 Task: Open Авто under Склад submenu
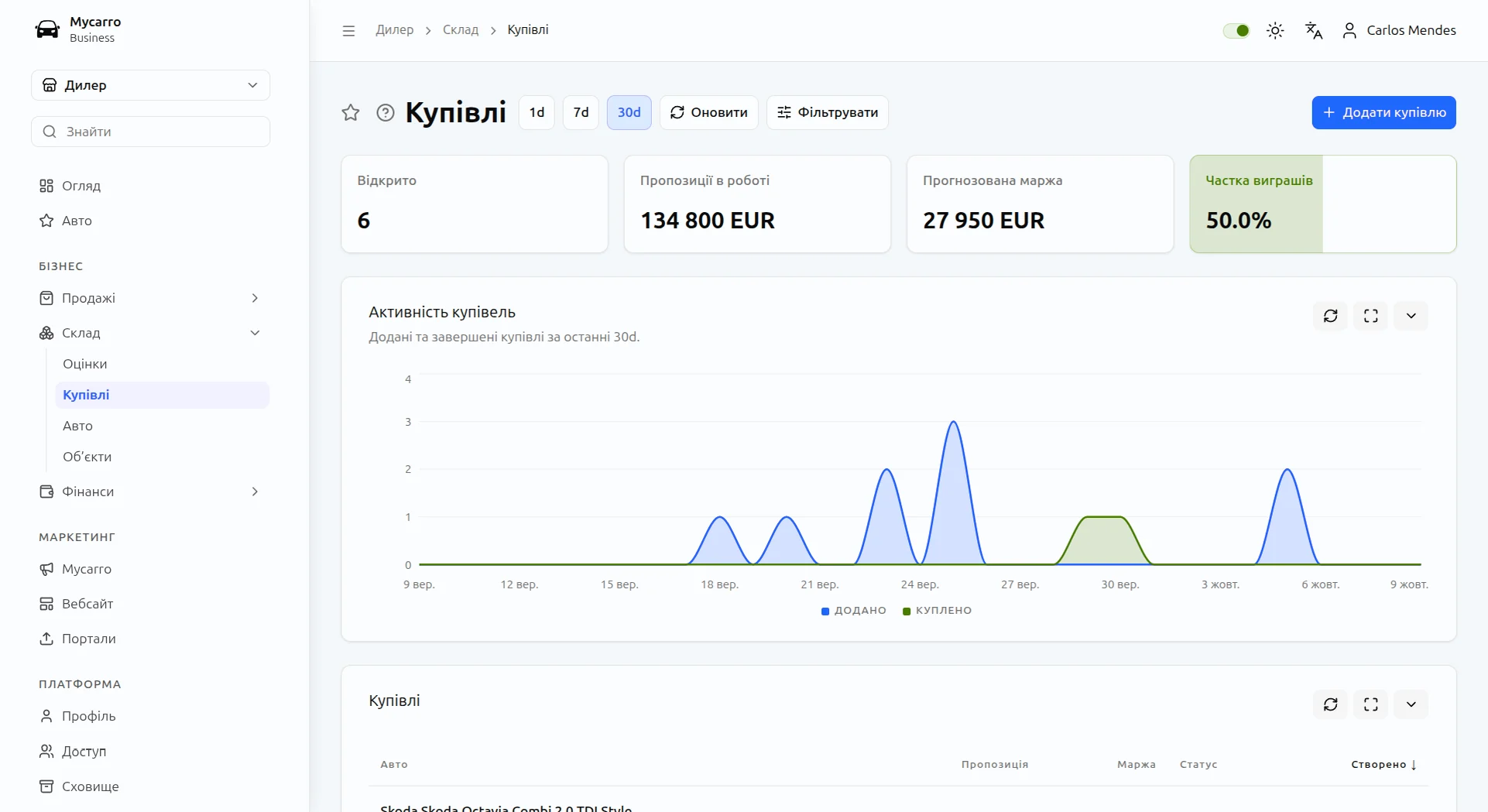(162, 426)
